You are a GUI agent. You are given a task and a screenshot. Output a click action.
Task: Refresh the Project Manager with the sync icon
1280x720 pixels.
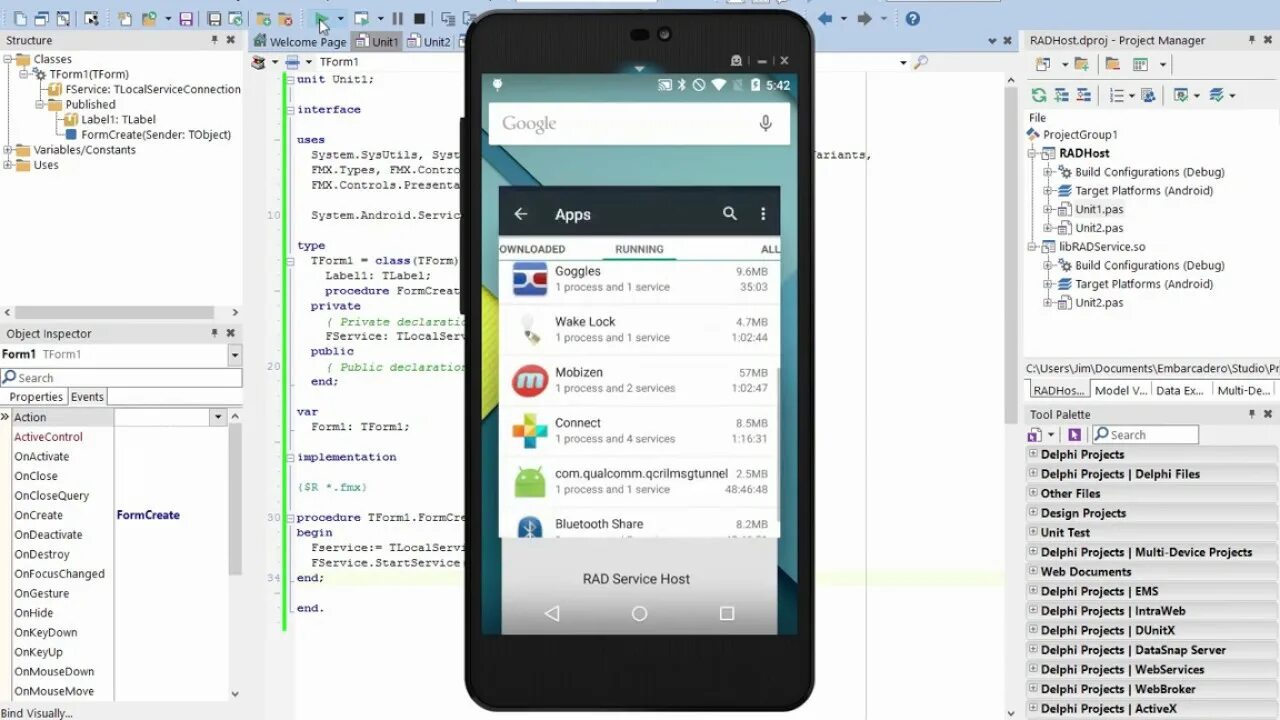[1038, 94]
